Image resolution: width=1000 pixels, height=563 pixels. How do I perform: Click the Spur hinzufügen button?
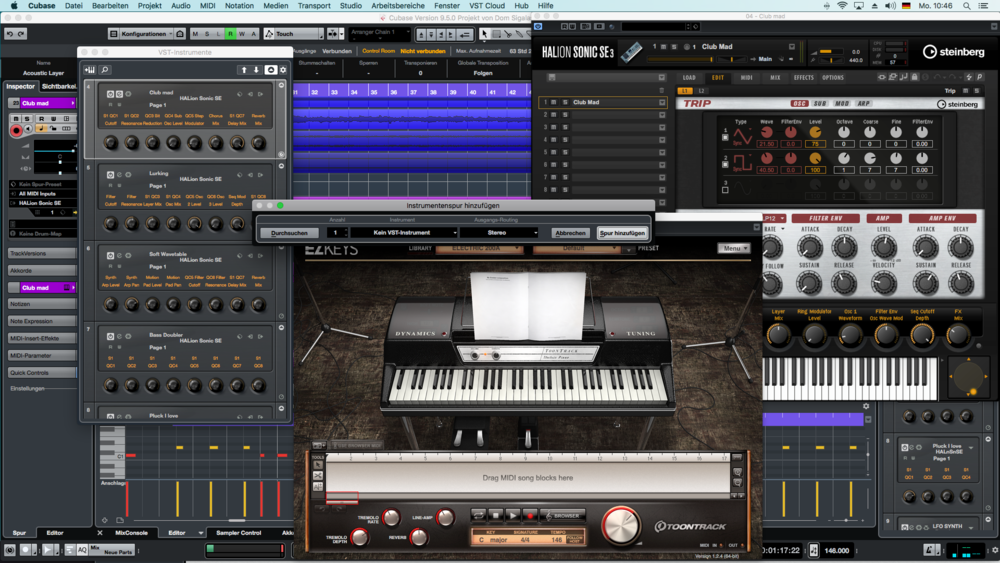pos(622,233)
